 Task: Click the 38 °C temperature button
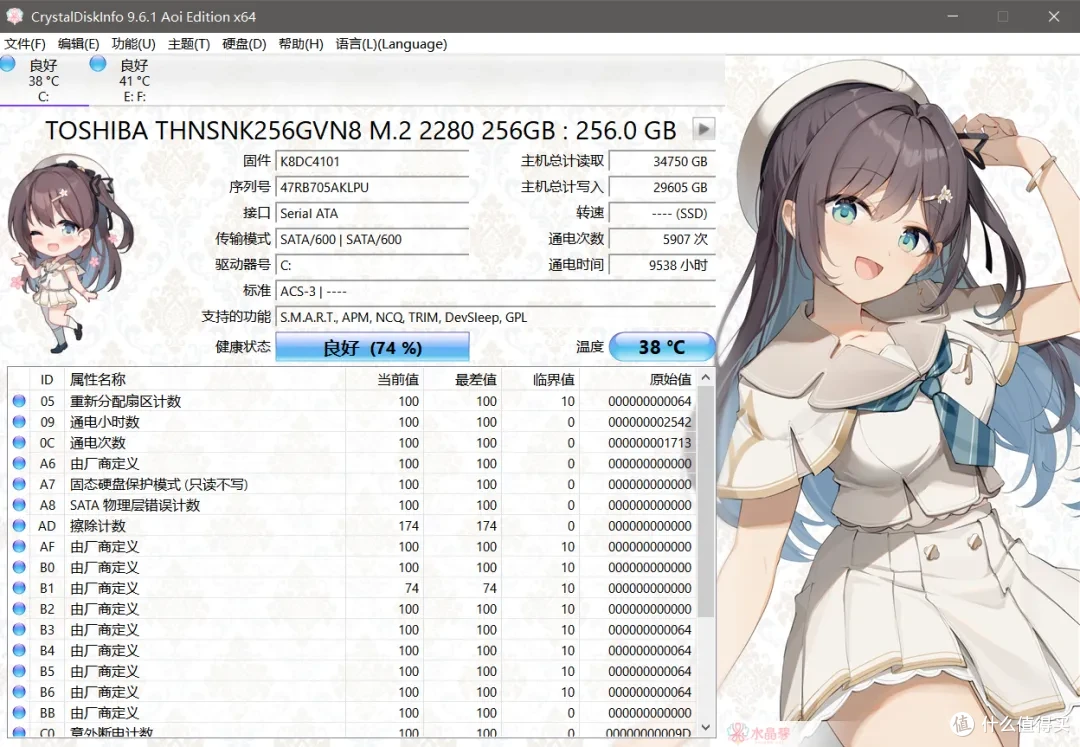[662, 347]
